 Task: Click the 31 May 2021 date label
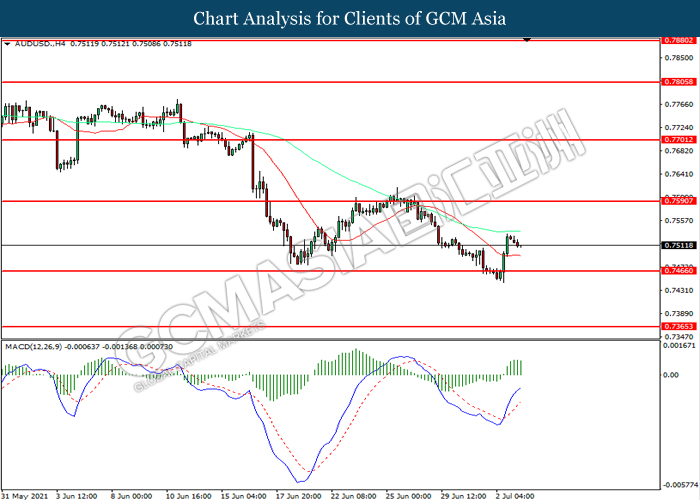pos(25,496)
